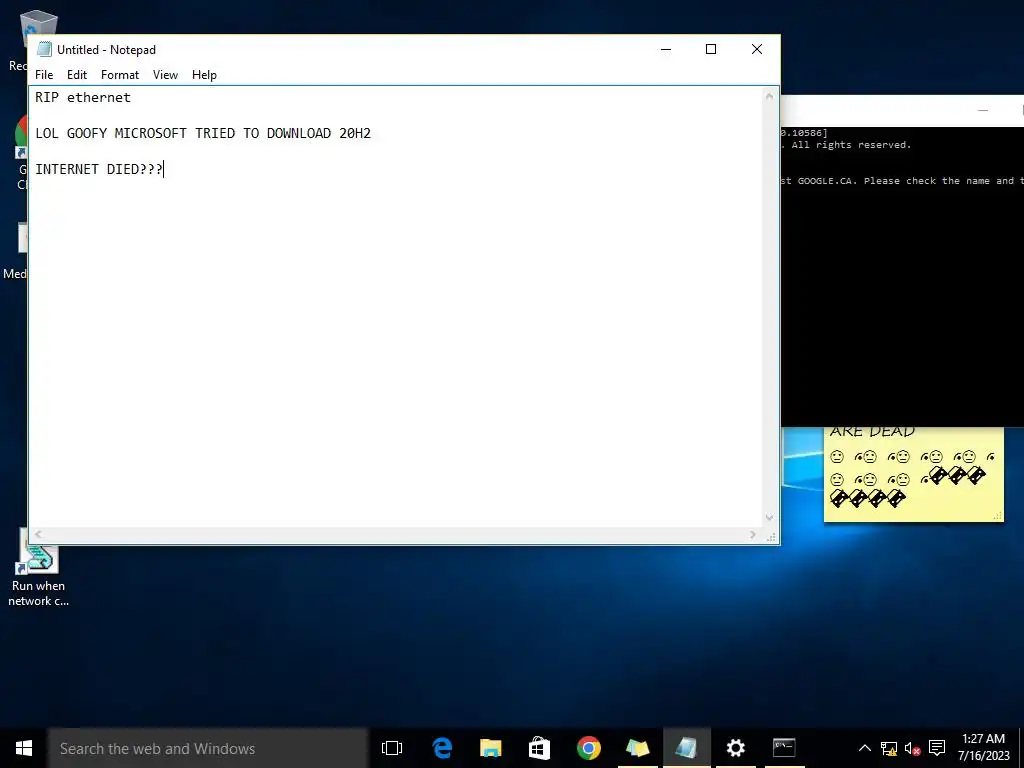Show hidden system tray icons
The width and height of the screenshot is (1024, 768).
(x=864, y=748)
